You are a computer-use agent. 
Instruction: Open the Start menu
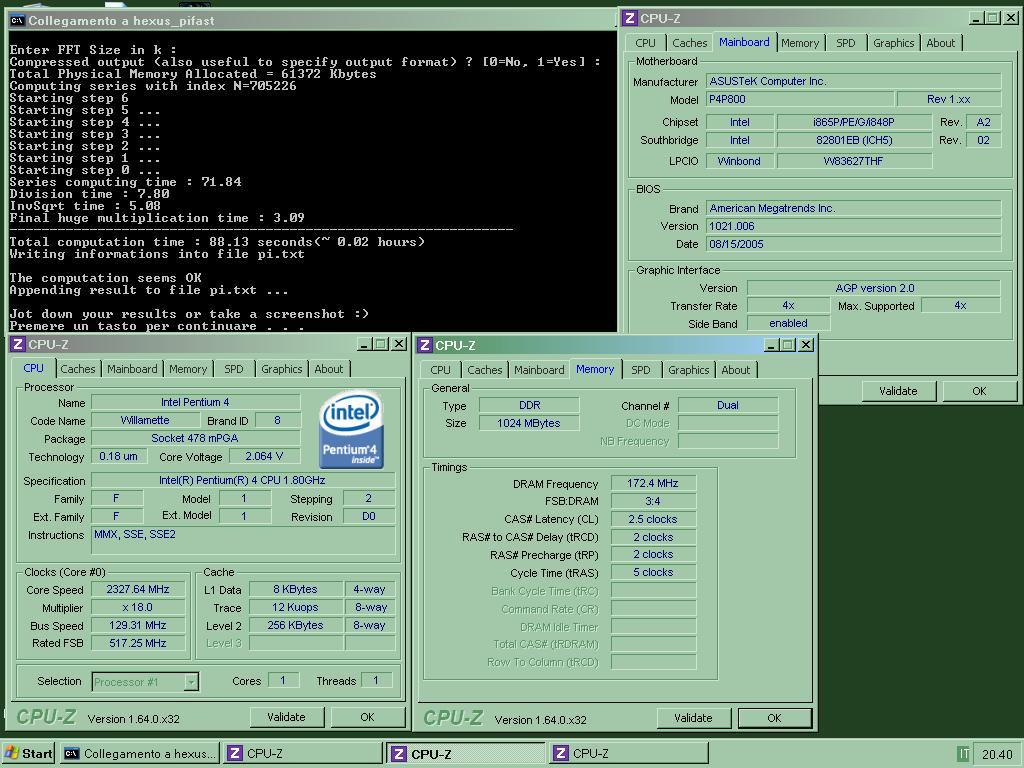pyautogui.click(x=28, y=754)
